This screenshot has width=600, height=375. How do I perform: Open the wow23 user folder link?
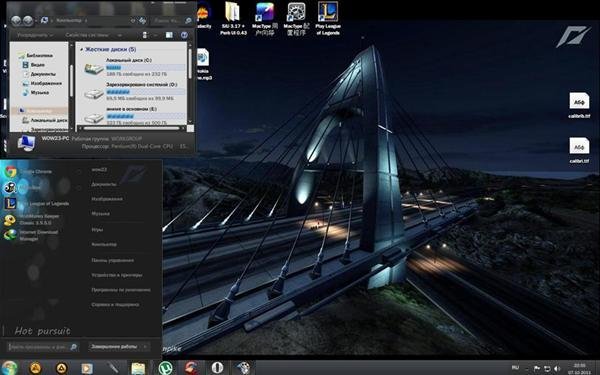point(99,170)
